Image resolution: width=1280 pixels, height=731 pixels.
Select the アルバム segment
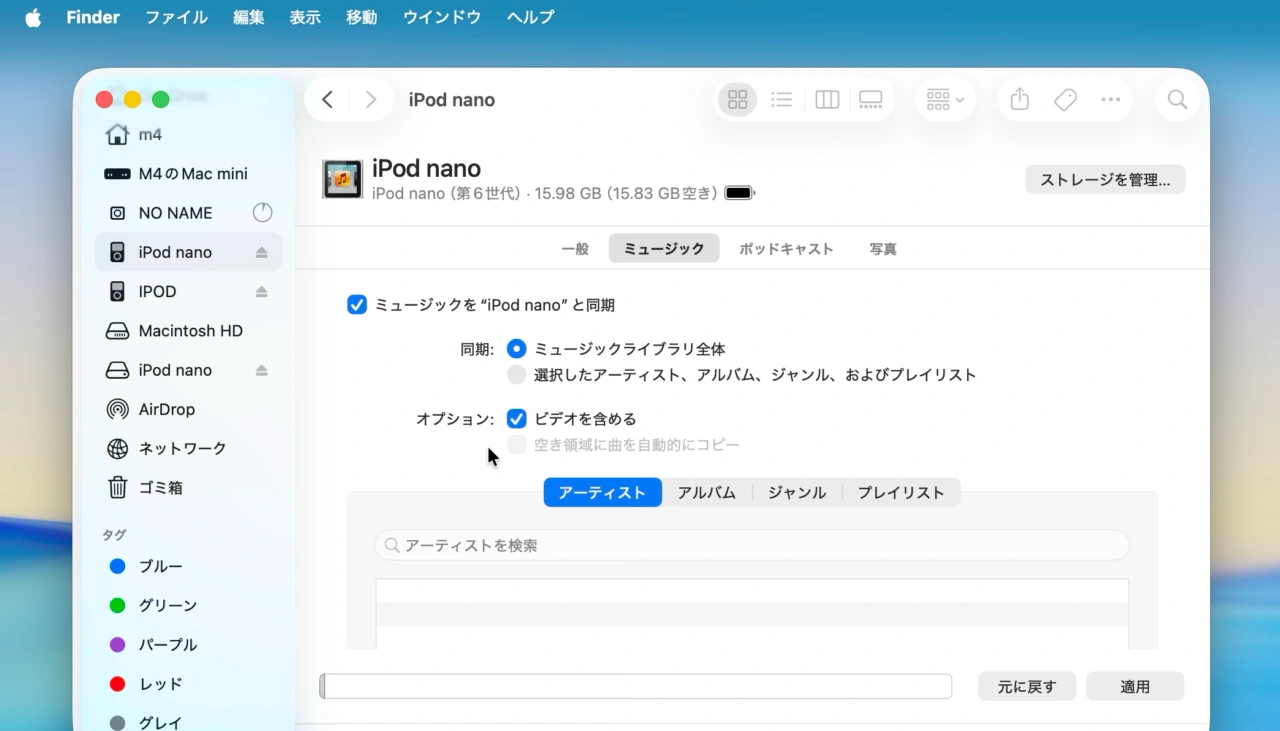coord(707,493)
